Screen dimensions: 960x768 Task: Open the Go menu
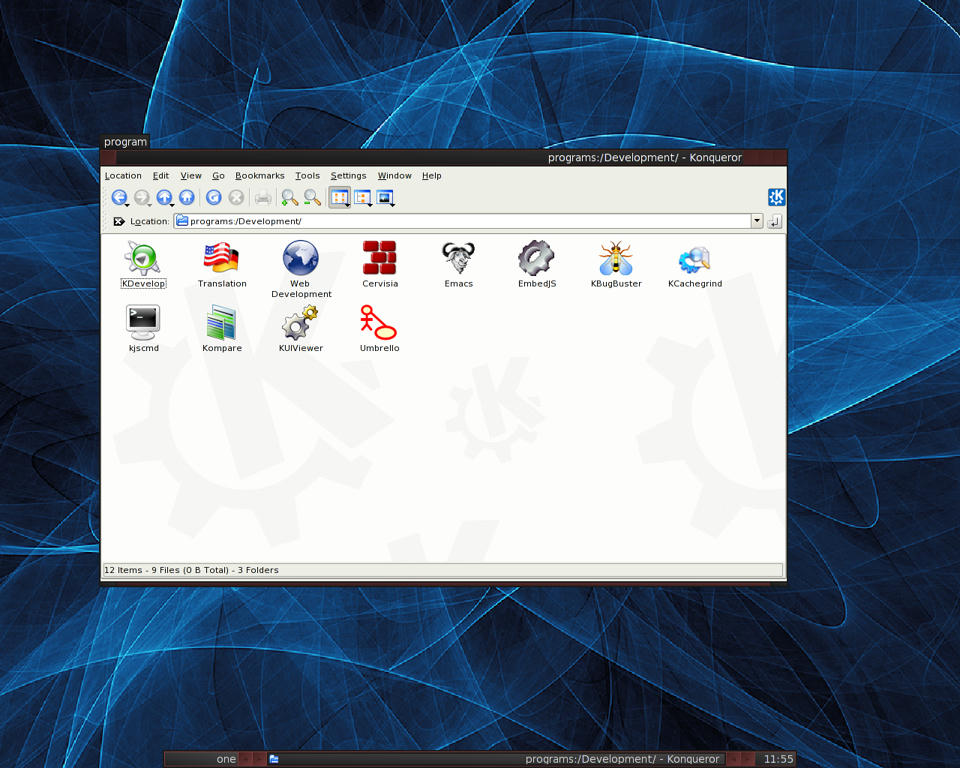[x=219, y=176]
